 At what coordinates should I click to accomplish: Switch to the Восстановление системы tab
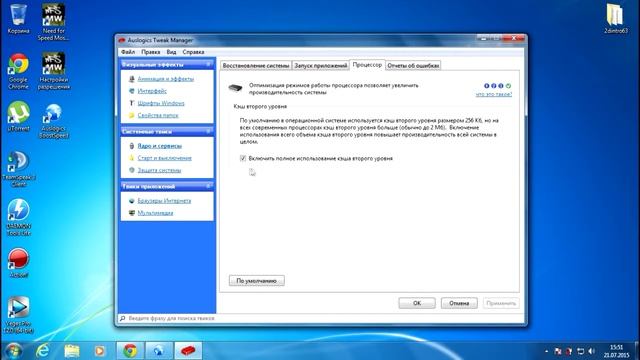pos(256,65)
